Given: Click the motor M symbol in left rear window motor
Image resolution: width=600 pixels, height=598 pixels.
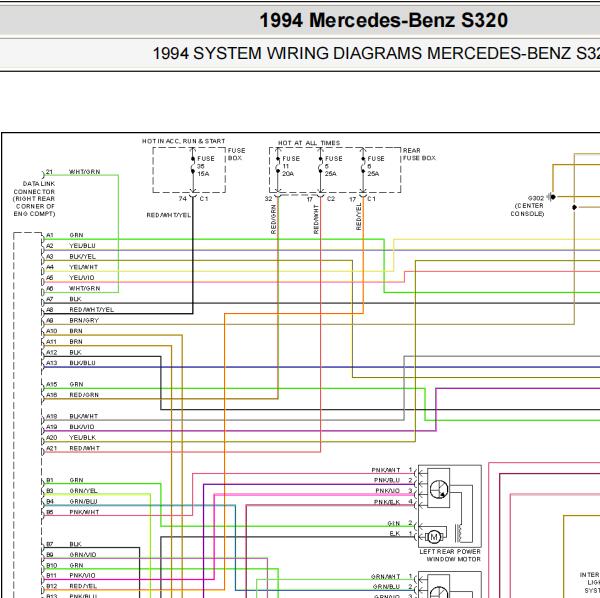Looking at the screenshot, I should (x=434, y=538).
